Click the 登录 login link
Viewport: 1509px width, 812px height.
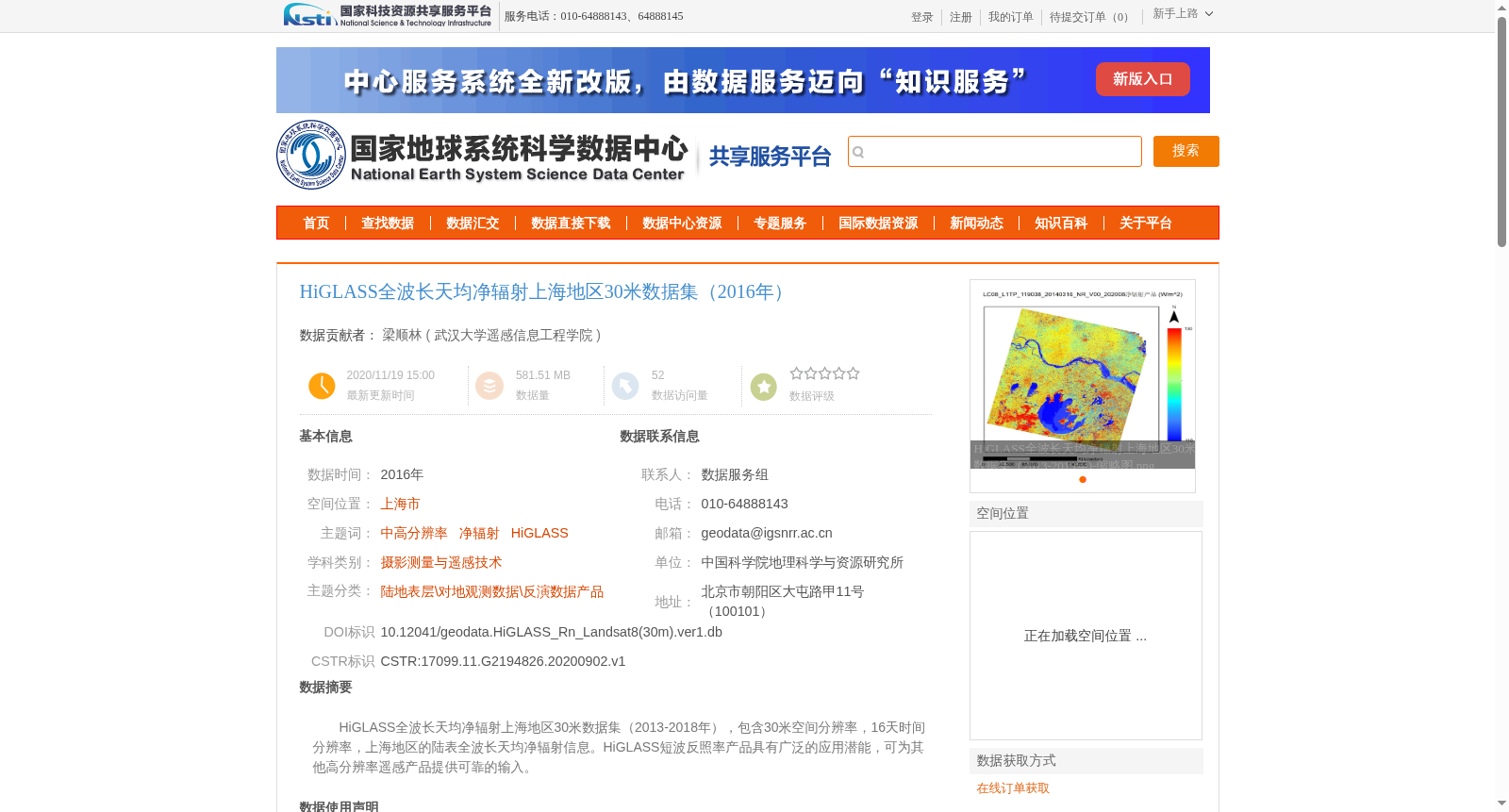[x=922, y=17]
